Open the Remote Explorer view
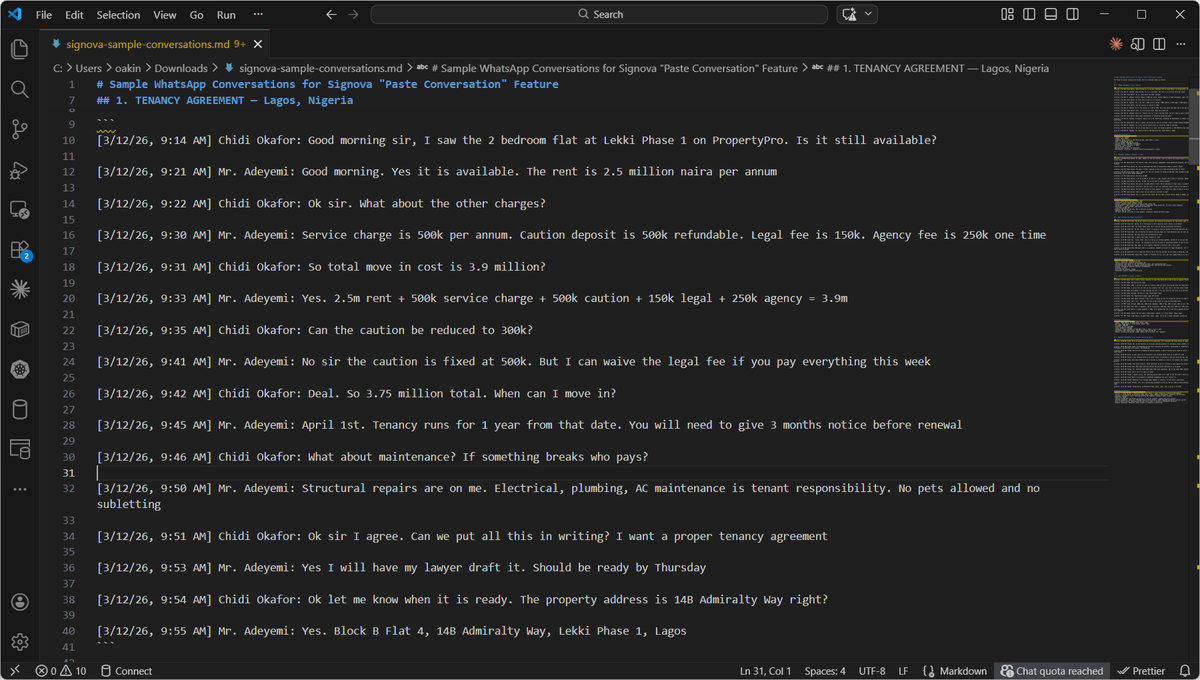 click(19, 210)
